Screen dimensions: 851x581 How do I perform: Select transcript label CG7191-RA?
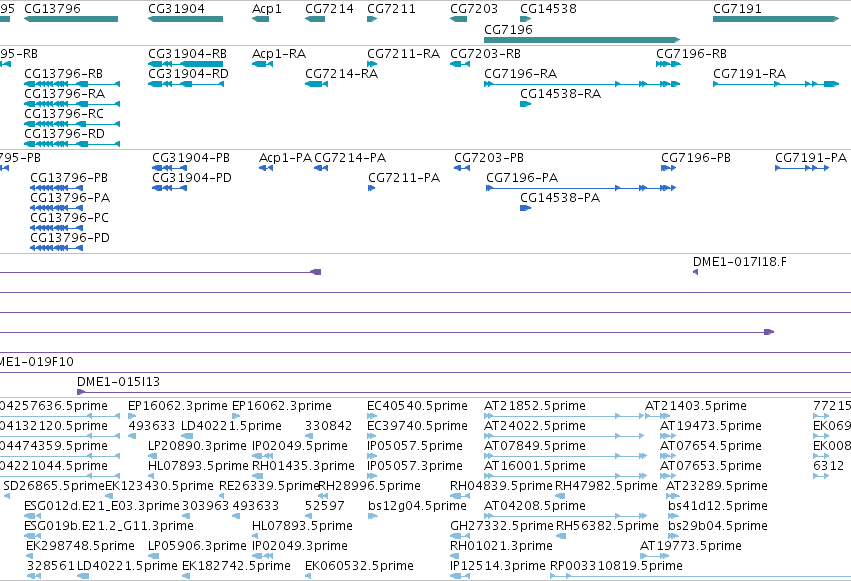750,74
